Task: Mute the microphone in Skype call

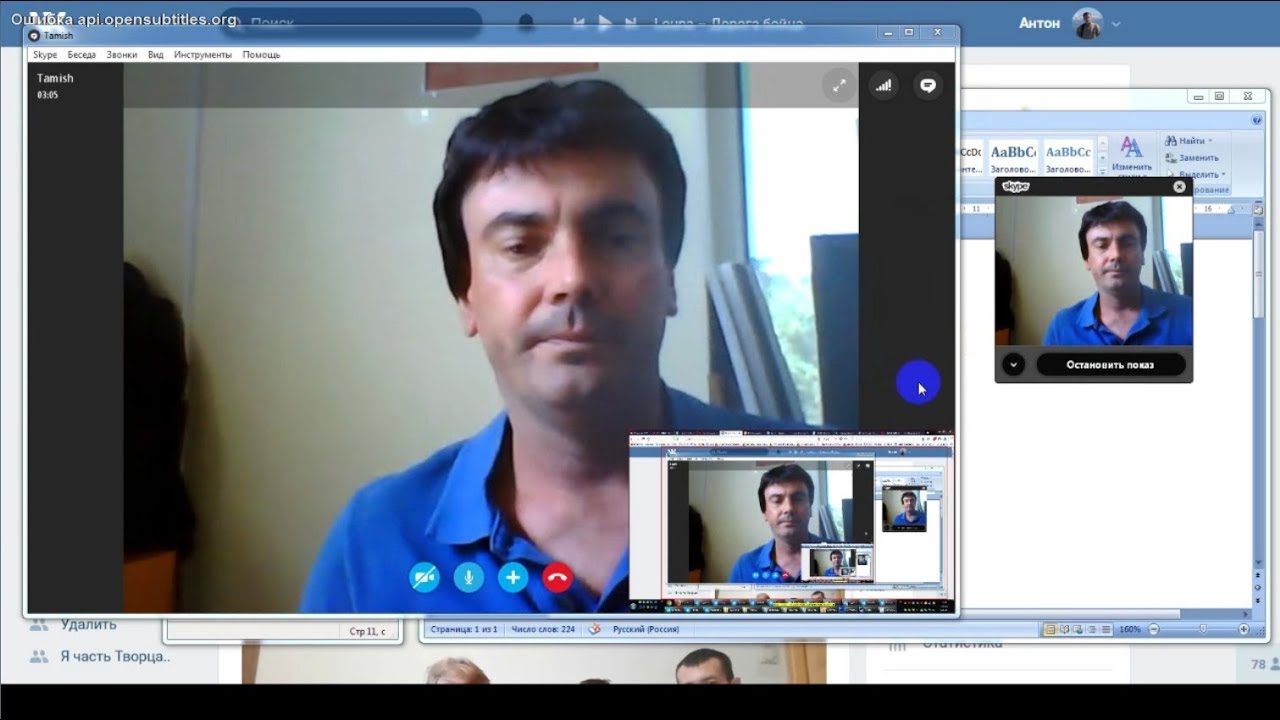Action: [x=469, y=577]
